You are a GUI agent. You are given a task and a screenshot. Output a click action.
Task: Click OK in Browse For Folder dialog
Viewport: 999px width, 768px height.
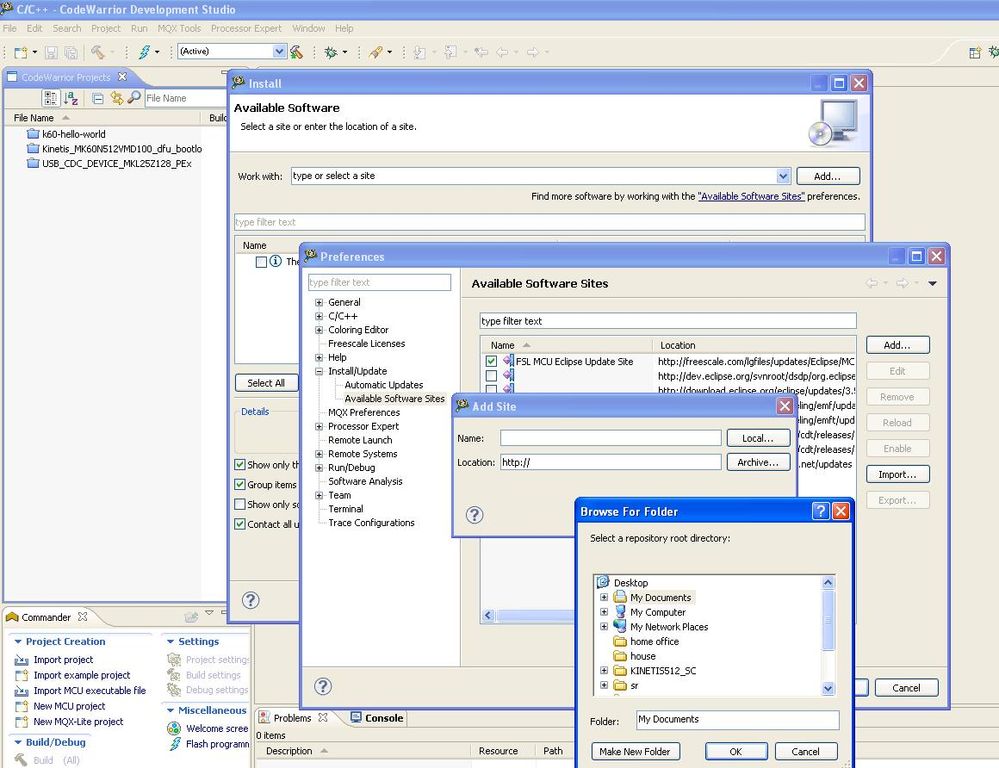(736, 751)
